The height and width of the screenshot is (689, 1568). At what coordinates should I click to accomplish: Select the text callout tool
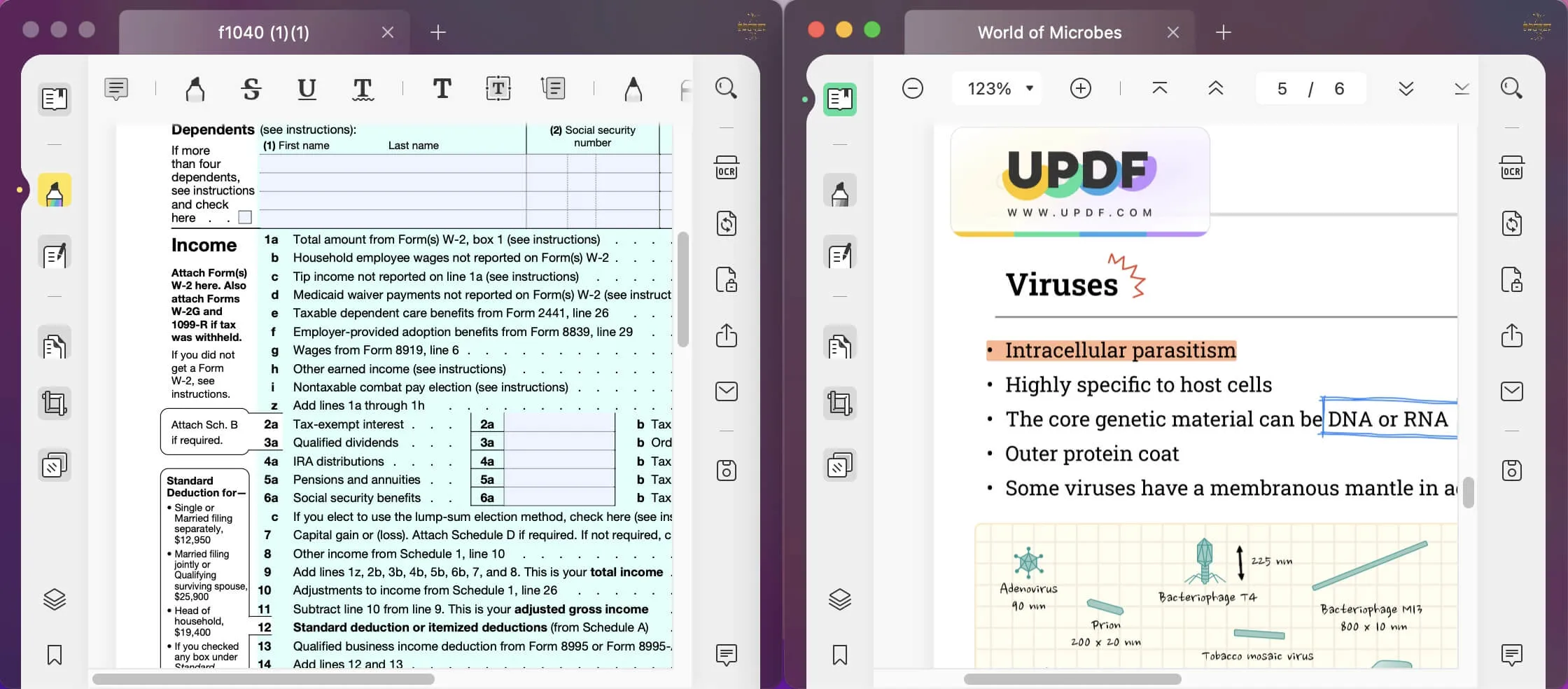click(x=553, y=89)
